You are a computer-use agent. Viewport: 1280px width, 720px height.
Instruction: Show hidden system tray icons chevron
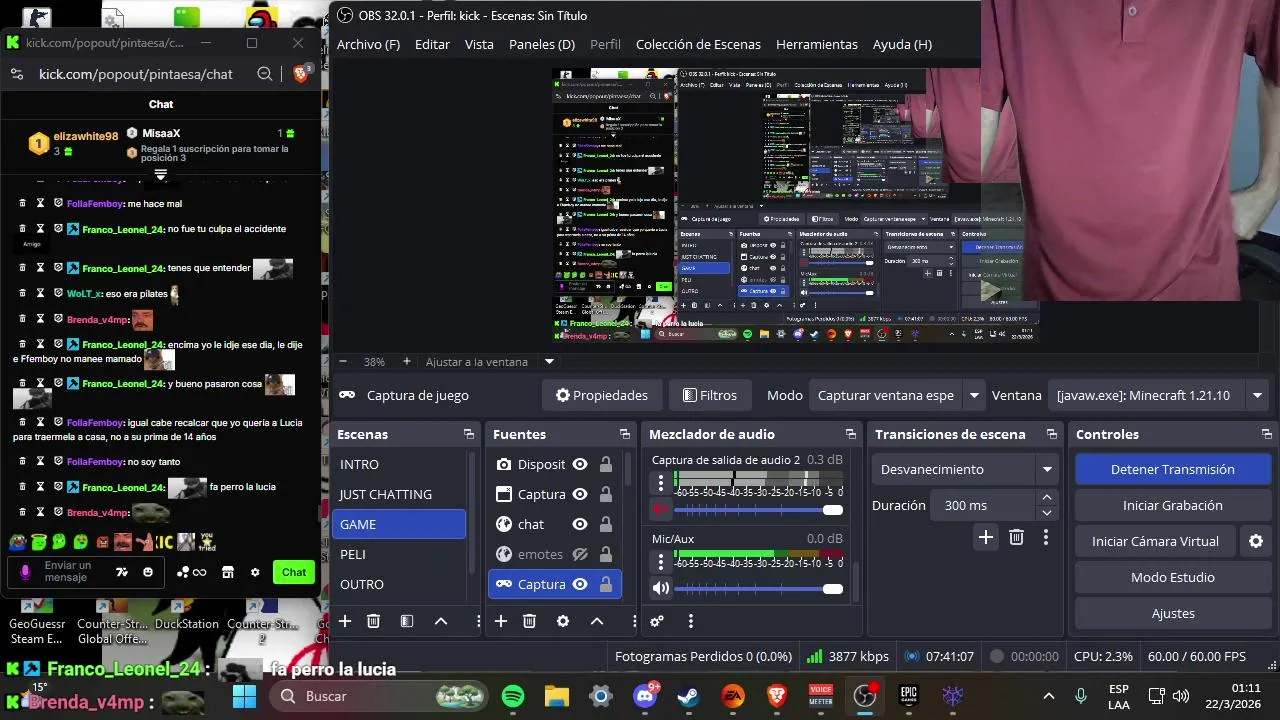pyautogui.click(x=1048, y=696)
